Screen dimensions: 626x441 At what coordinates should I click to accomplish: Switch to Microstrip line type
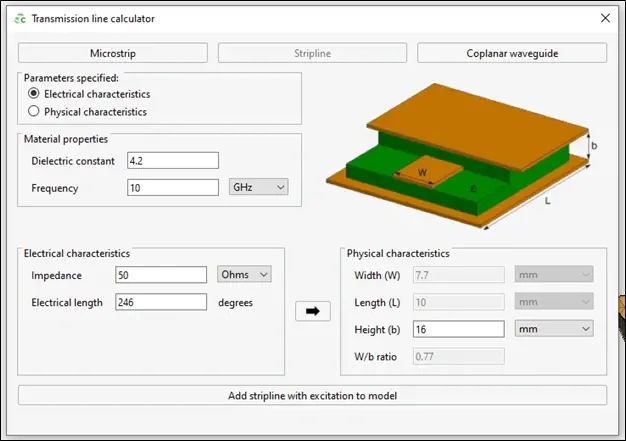pyautogui.click(x=112, y=53)
